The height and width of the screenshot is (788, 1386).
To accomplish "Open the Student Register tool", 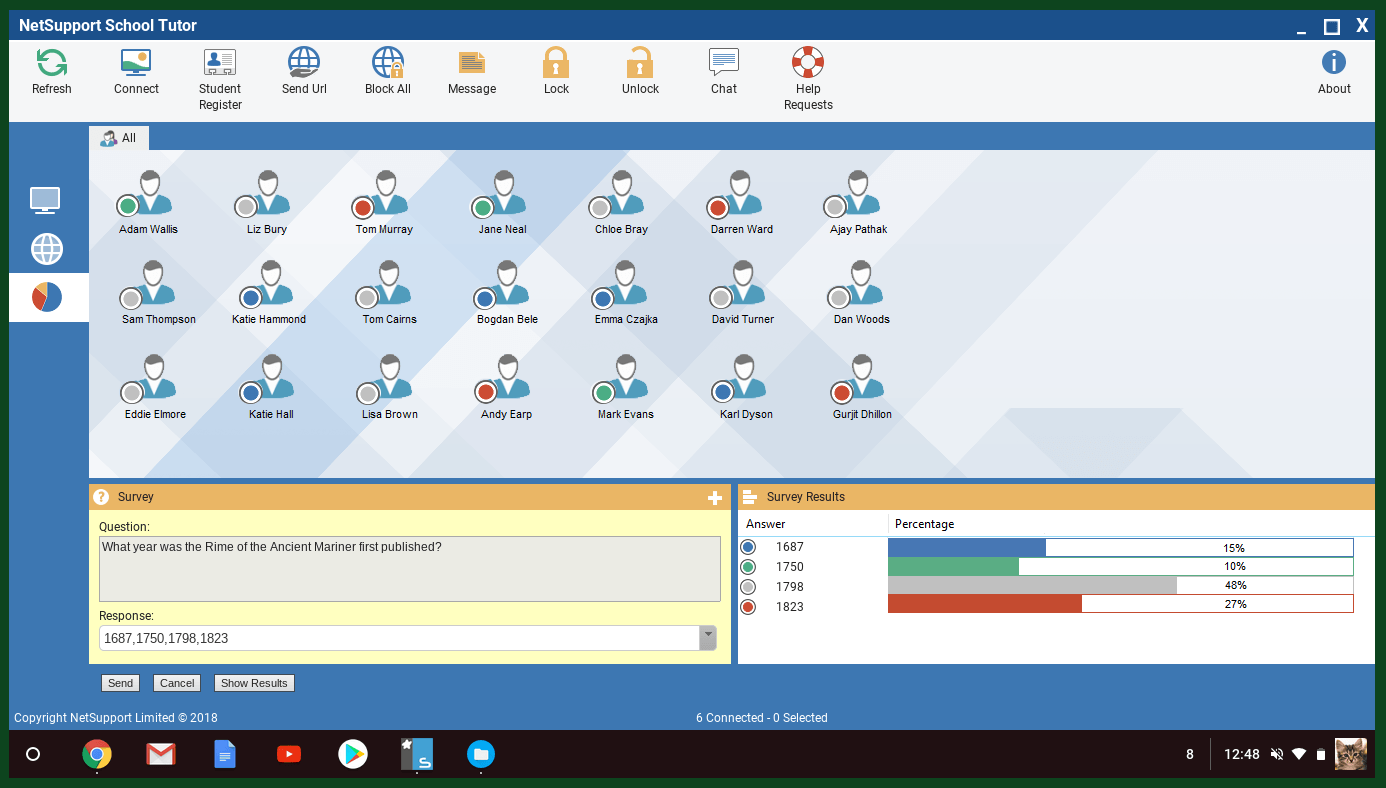I will [x=220, y=64].
